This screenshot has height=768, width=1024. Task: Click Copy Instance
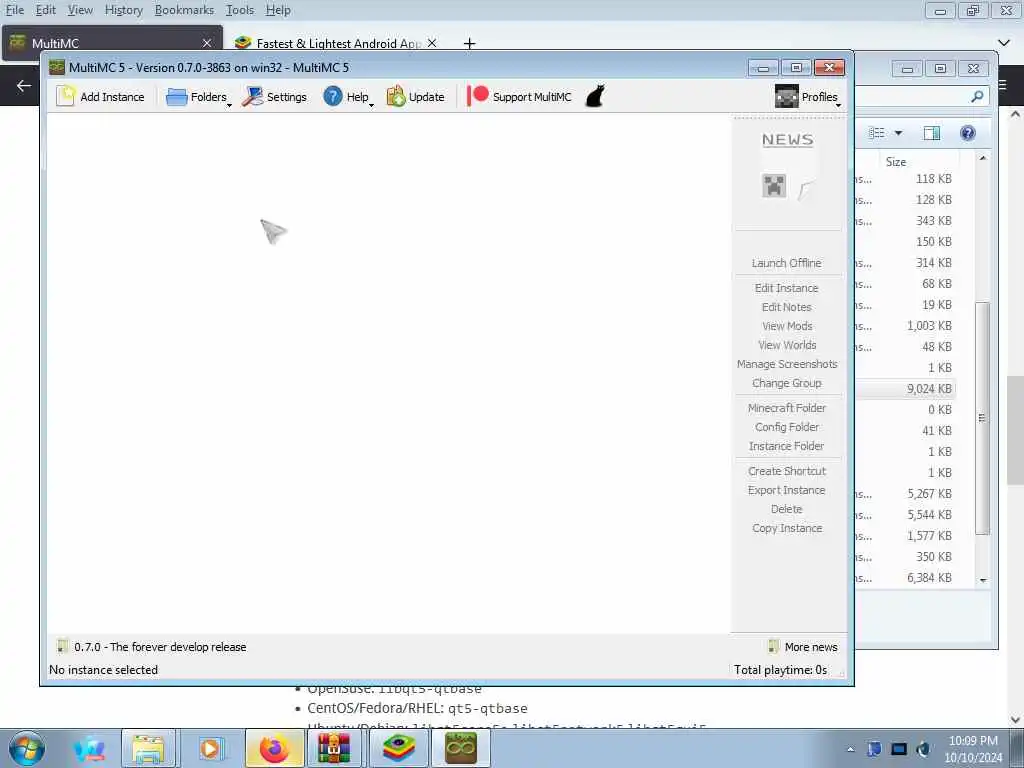(786, 528)
